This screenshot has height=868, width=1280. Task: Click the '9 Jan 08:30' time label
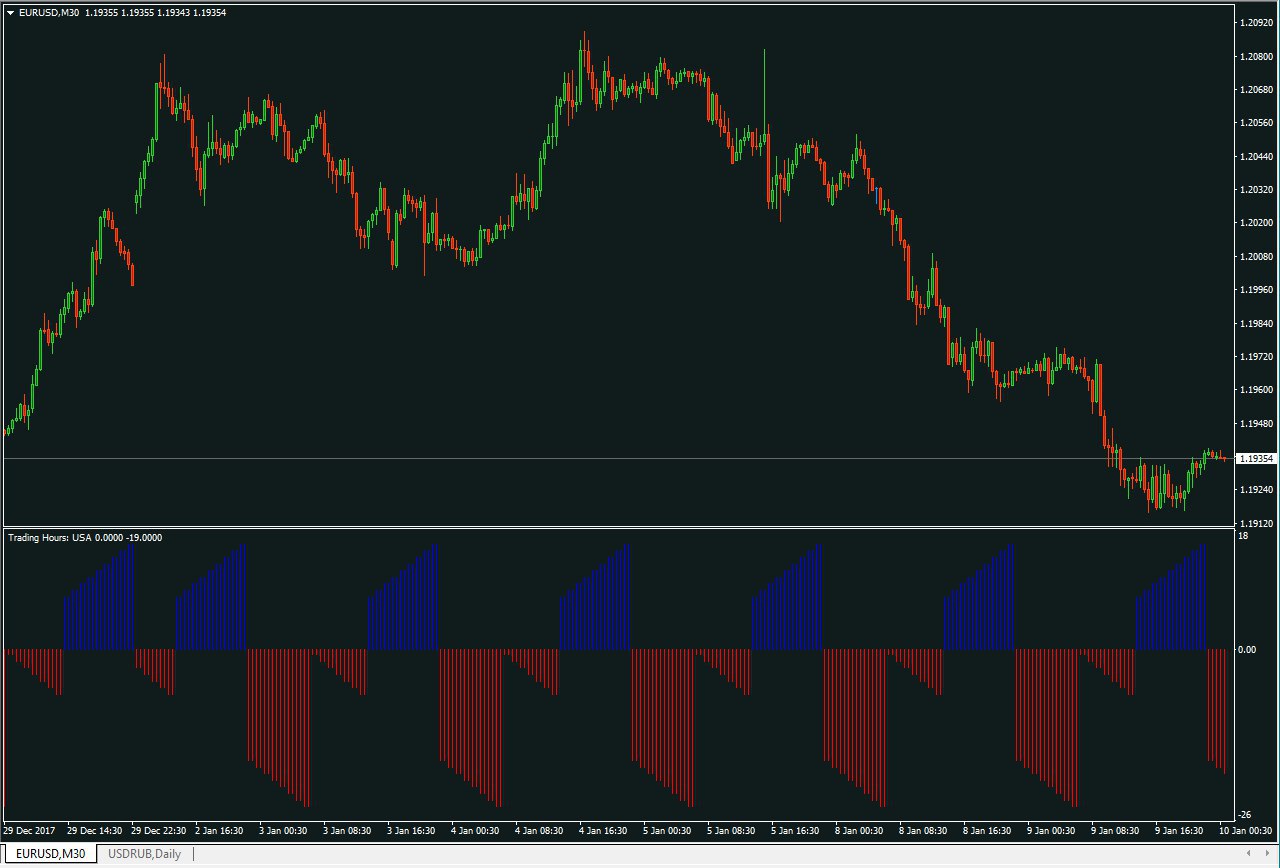point(1117,831)
